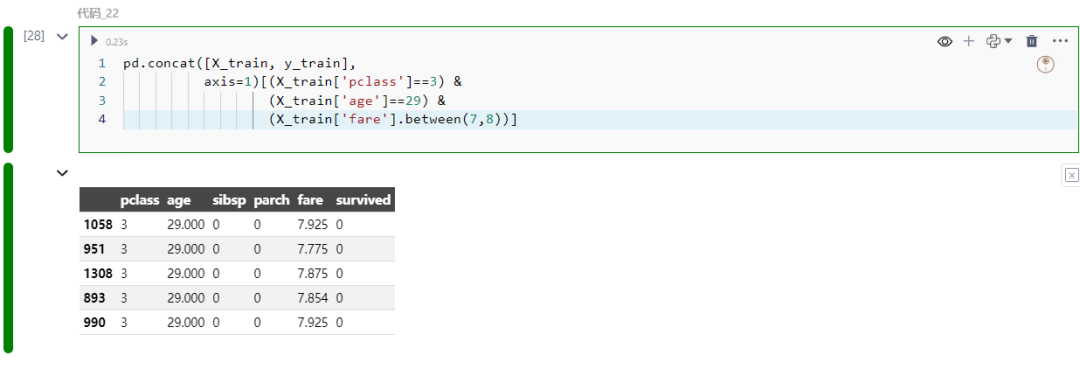The width and height of the screenshot is (1080, 383).
Task: Collapse the output area chevron
Action: [62, 173]
